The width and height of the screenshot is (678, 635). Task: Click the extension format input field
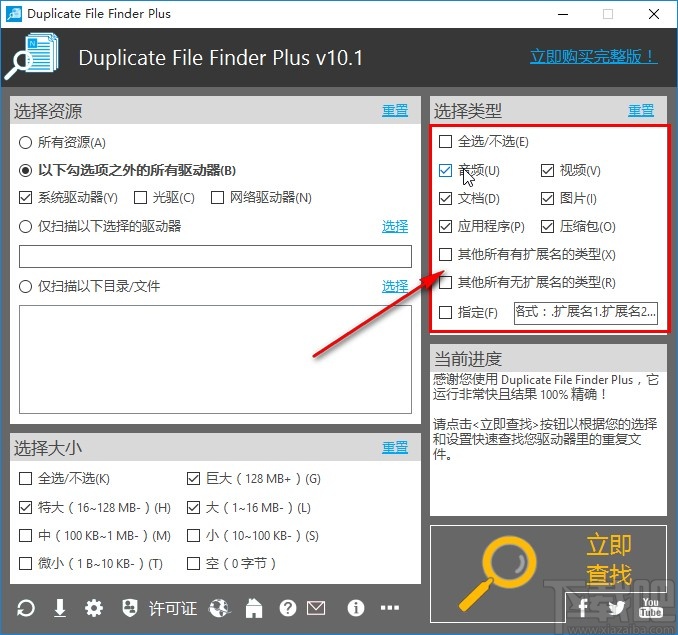[x=586, y=313]
